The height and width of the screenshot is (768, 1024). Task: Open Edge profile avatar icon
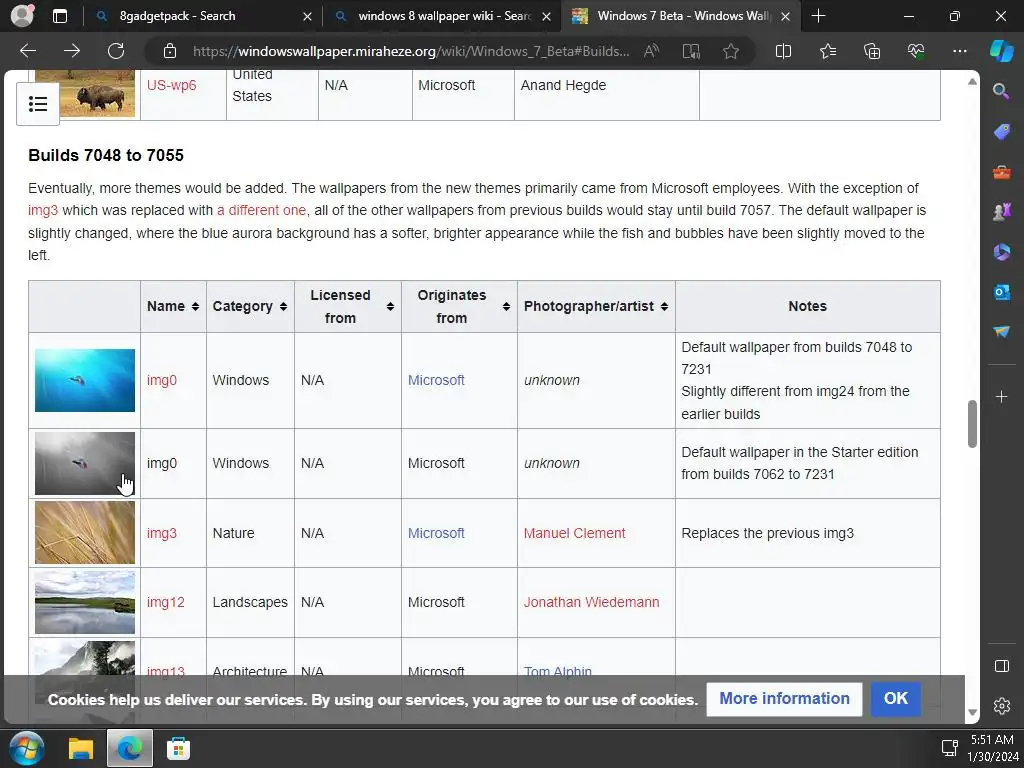[x=22, y=16]
